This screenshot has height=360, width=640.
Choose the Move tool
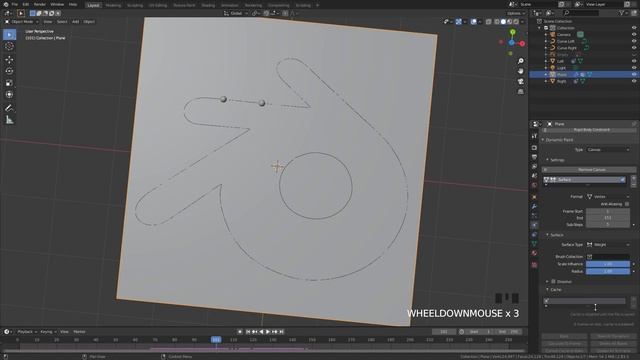pos(9,60)
